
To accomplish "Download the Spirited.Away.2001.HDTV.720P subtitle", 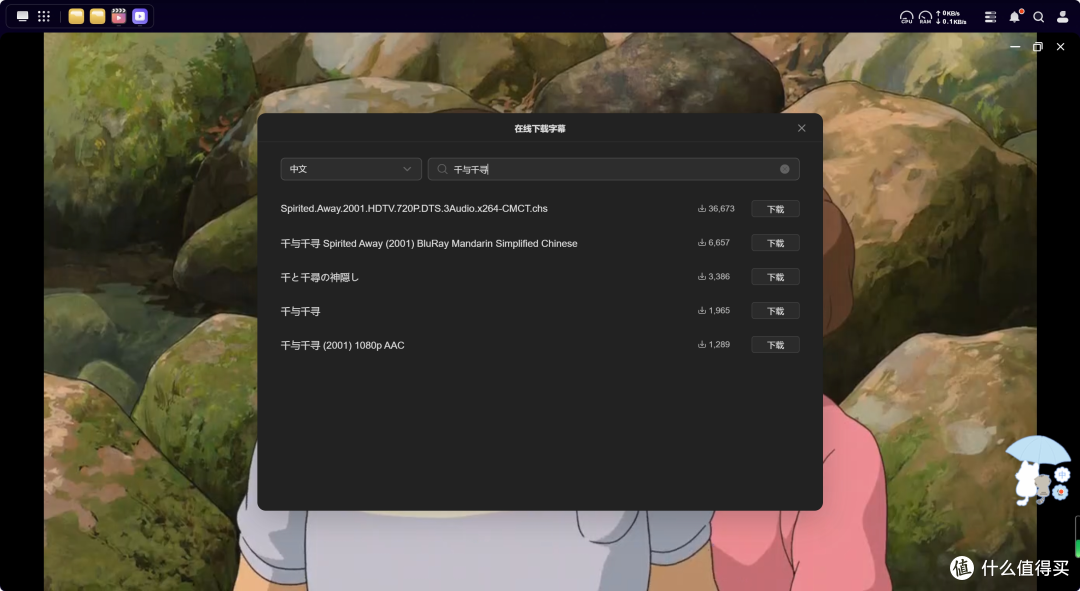I will click(x=775, y=209).
